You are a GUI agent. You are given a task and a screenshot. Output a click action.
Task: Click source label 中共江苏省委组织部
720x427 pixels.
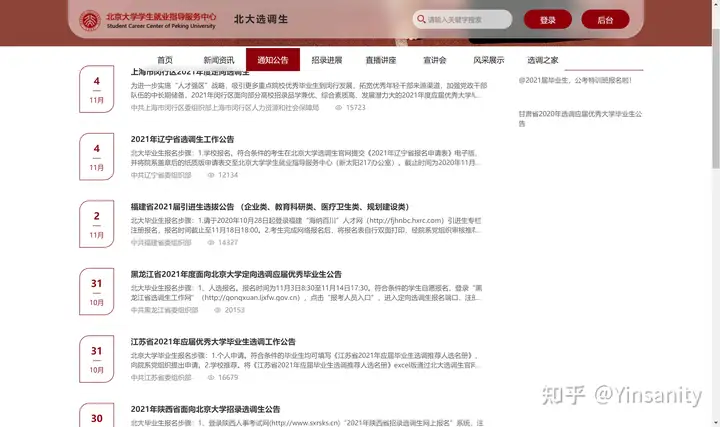[161, 377]
